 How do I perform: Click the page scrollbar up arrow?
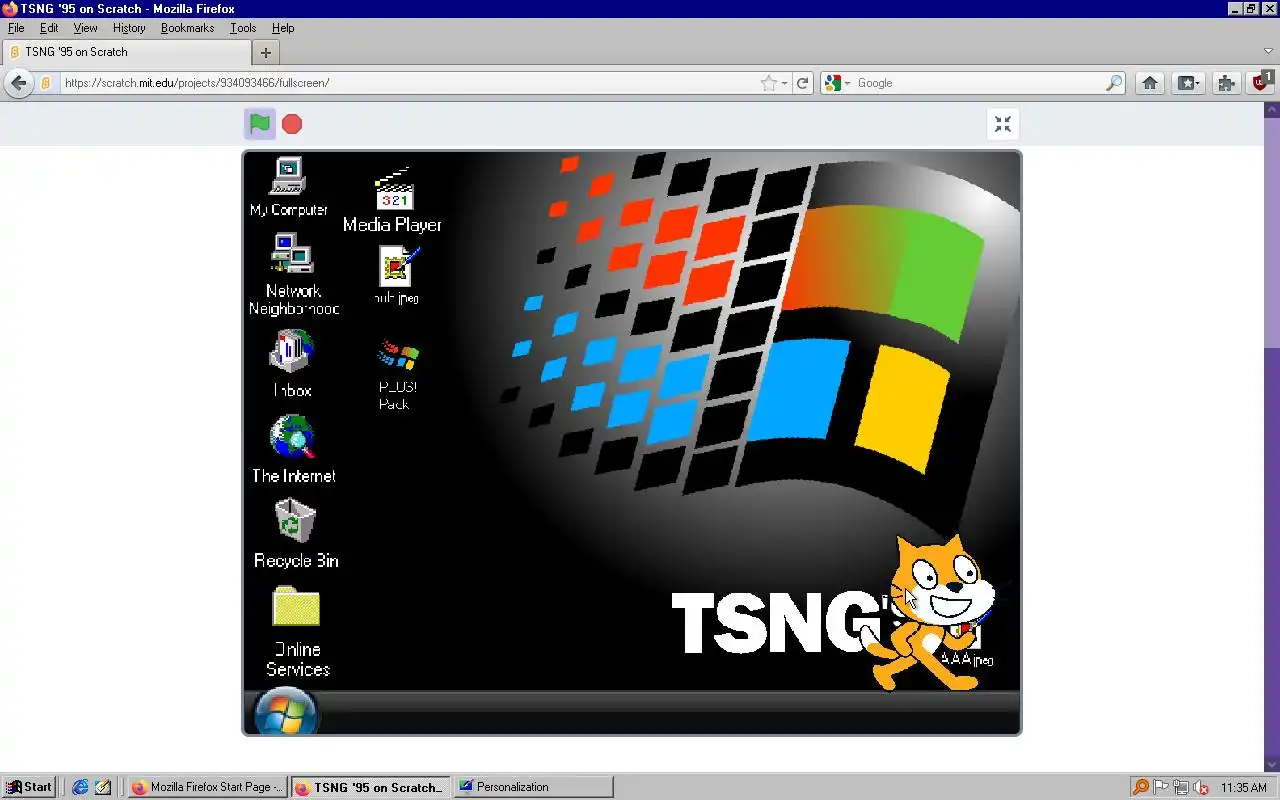tap(1272, 108)
